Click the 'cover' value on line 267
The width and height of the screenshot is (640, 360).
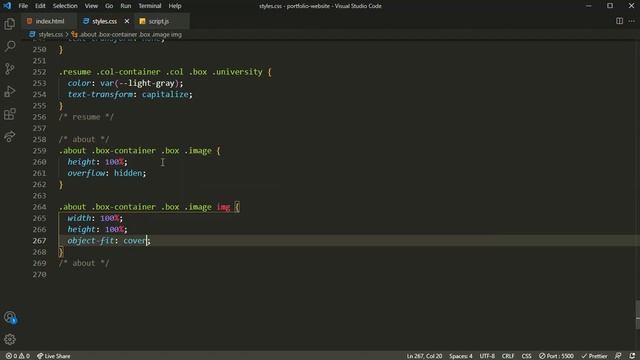135,241
